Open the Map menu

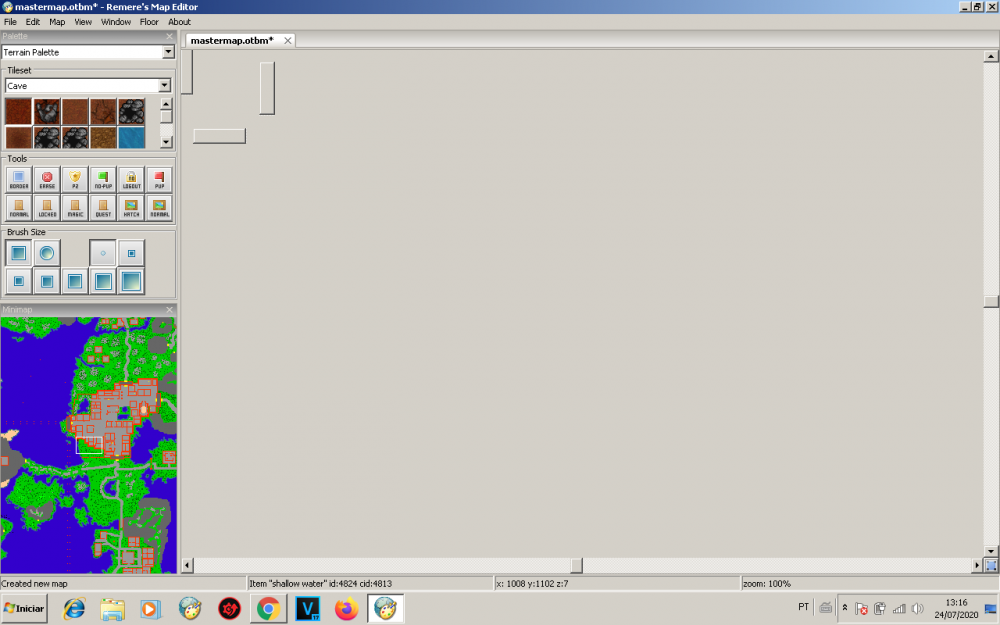(57, 22)
